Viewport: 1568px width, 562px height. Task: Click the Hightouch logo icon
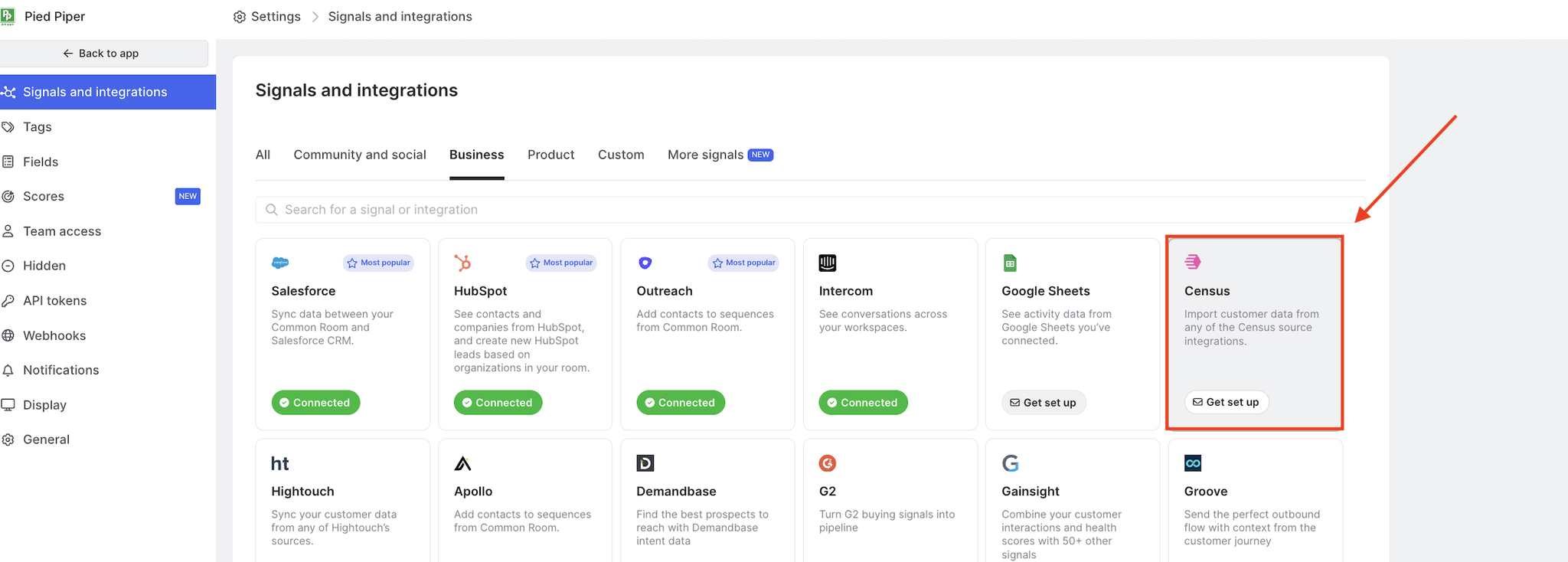[x=280, y=463]
